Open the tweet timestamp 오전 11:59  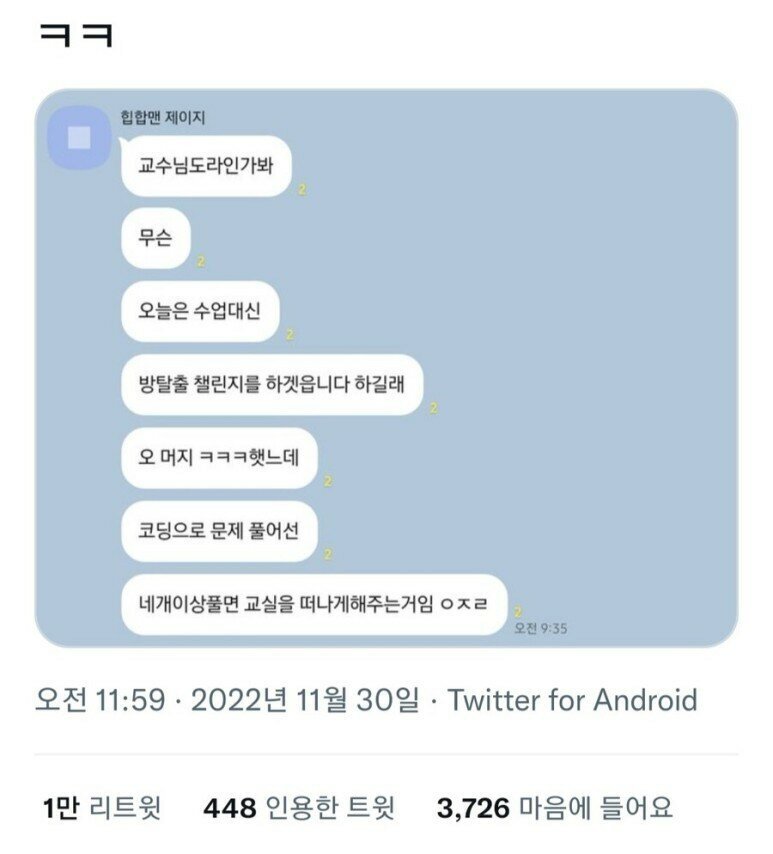[99, 700]
